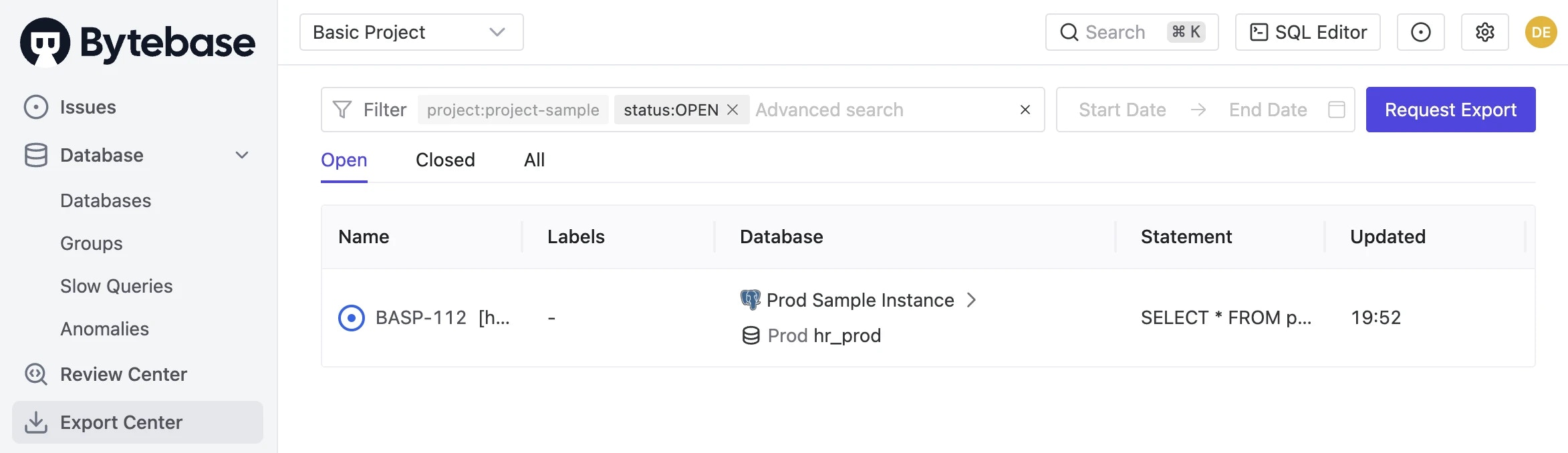This screenshot has width=1568, height=453.
Task: Open Slow Queries in the sidebar
Action: pyautogui.click(x=116, y=286)
